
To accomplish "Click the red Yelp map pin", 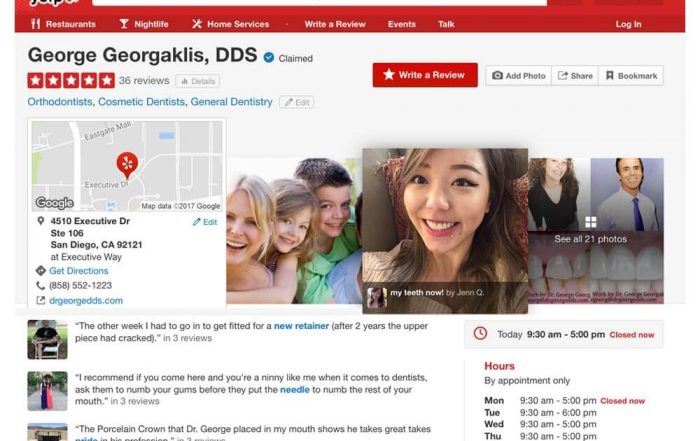I will click(127, 165).
